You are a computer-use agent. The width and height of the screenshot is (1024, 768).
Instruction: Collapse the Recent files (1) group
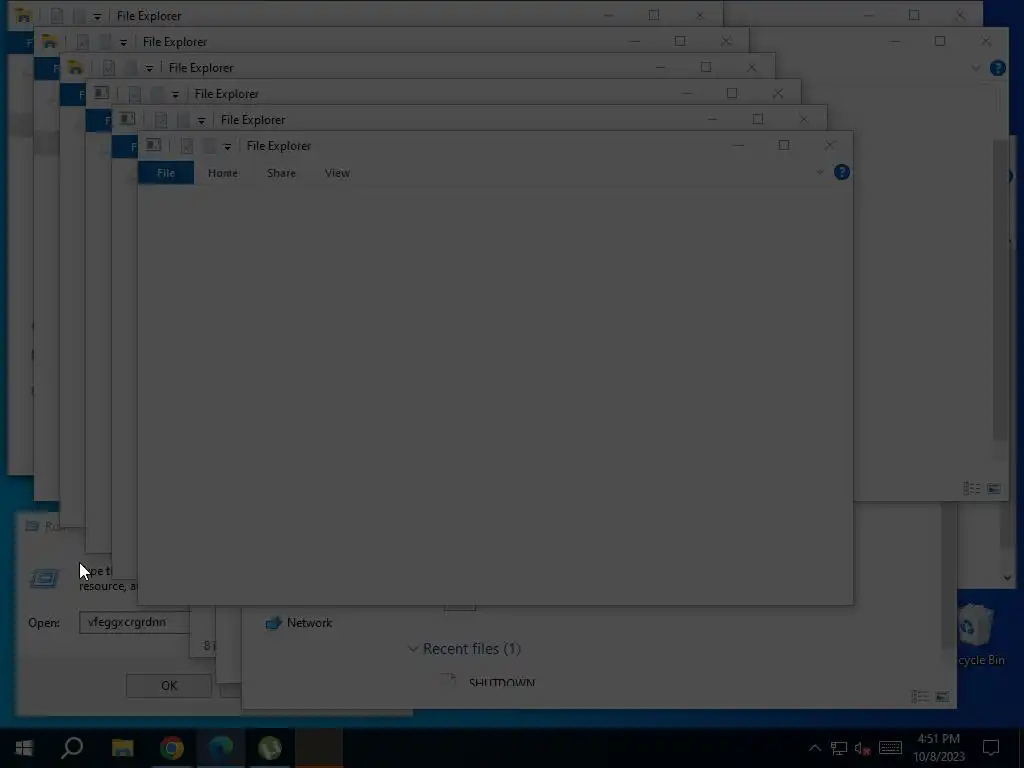coord(413,648)
